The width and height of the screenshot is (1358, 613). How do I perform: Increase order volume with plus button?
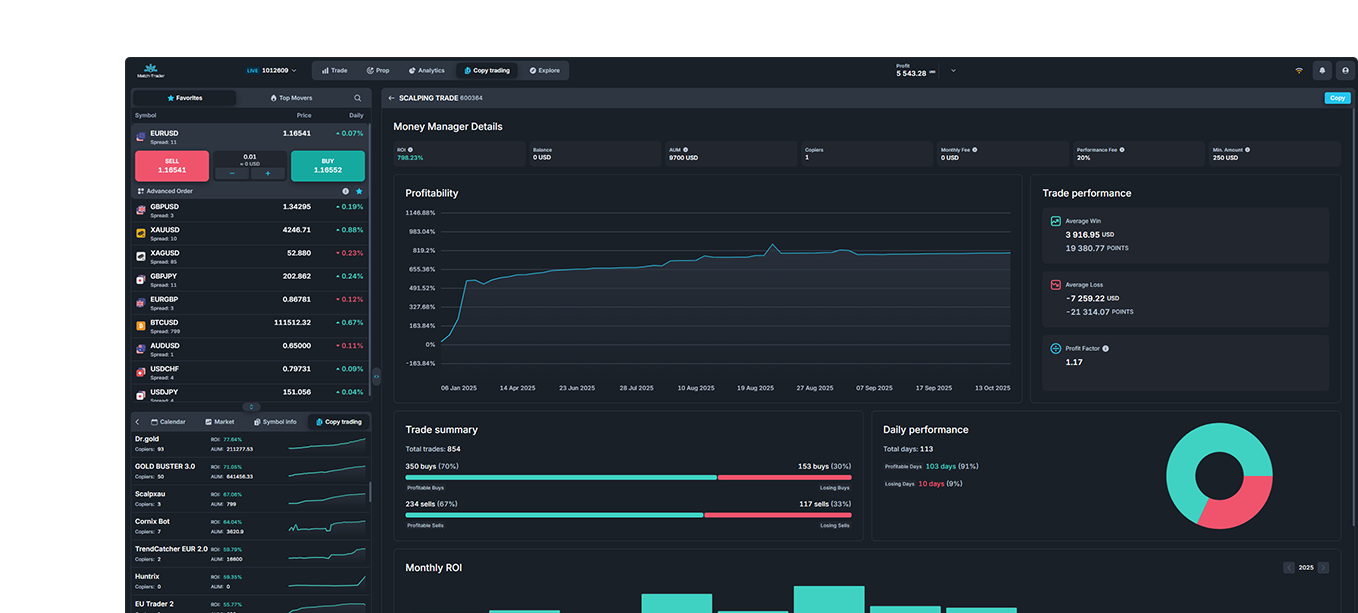268,173
